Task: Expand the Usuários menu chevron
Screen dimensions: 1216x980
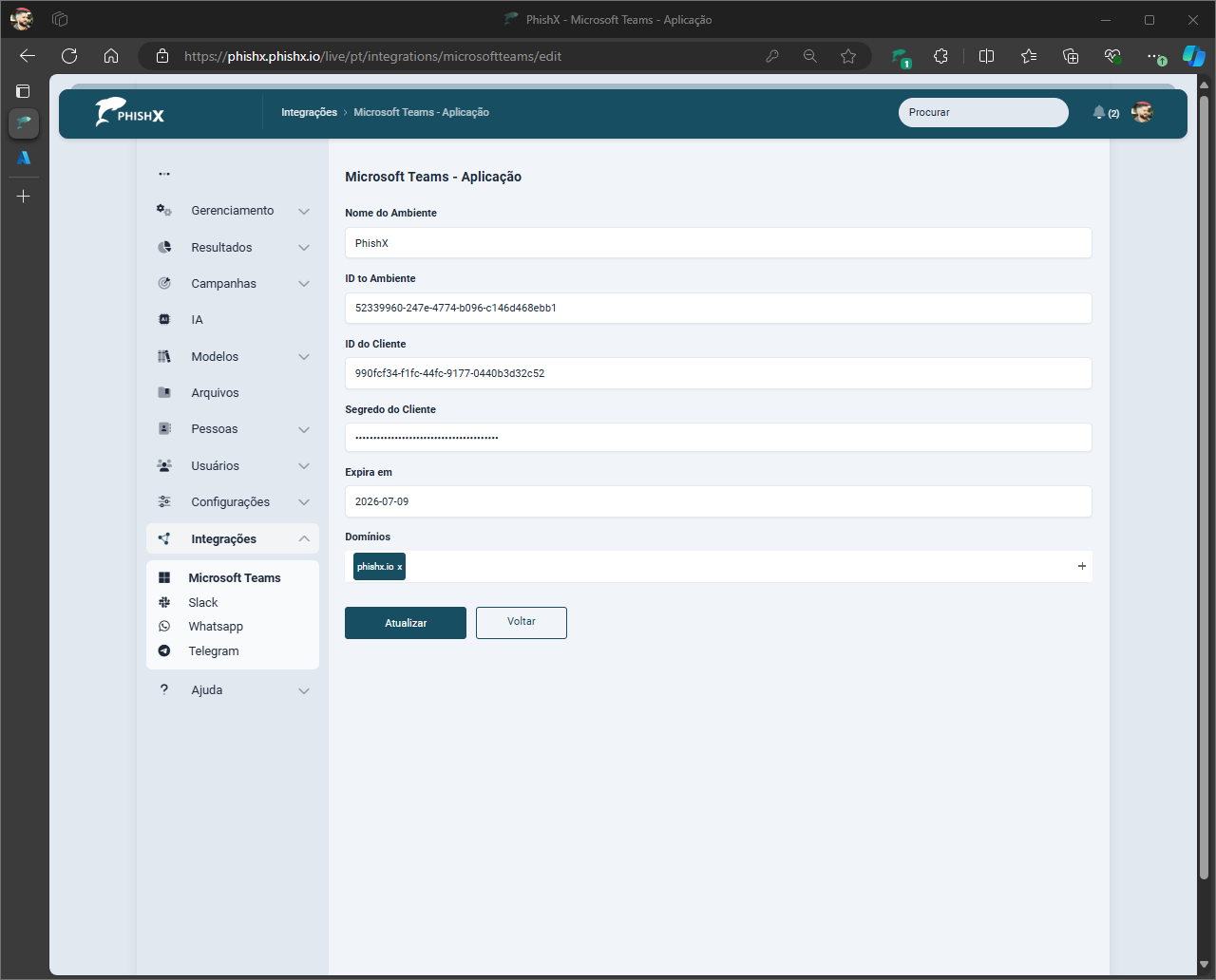Action: point(304,466)
